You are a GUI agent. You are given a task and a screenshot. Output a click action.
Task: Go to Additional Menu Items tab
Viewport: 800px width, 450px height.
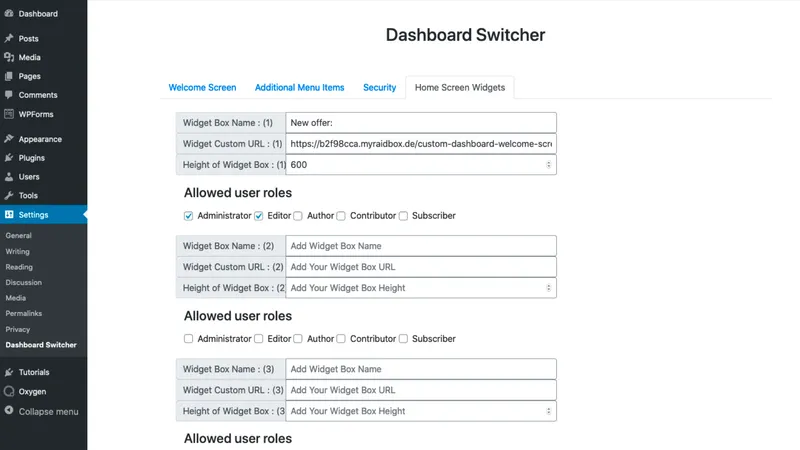pos(299,87)
